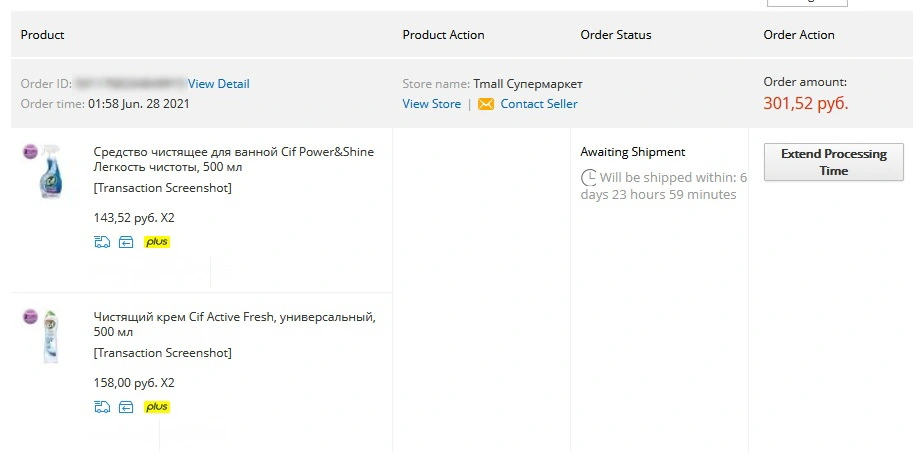Open the Cif Active Fresh cleaning cream title
Viewport: 913px width, 452px height.
235,324
